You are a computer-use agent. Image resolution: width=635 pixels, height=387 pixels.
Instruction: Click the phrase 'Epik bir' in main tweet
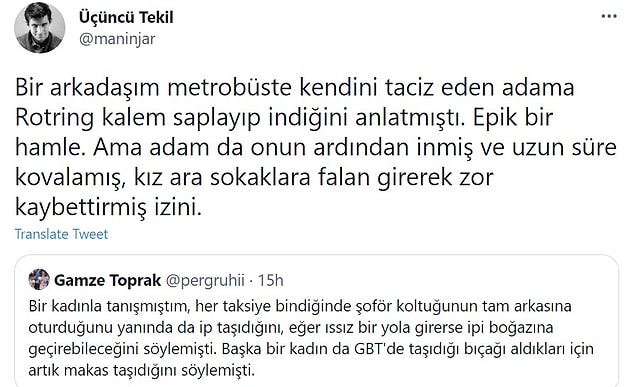tap(513, 118)
